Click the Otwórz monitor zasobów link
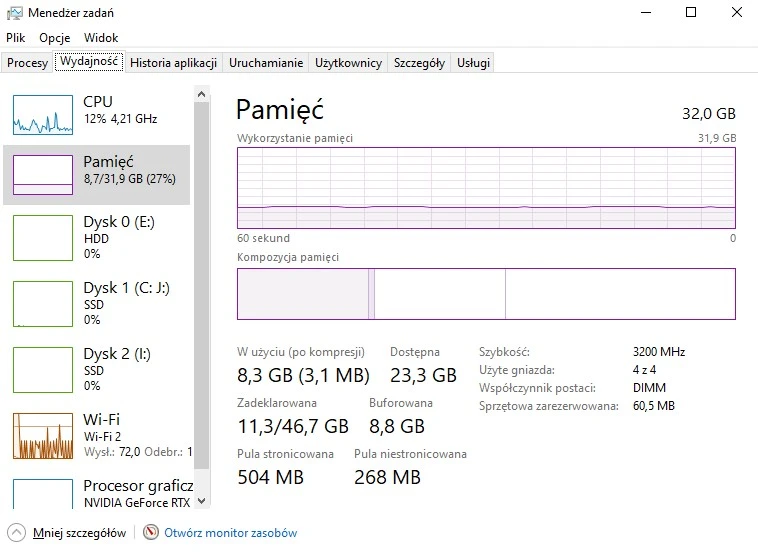 tap(231, 533)
